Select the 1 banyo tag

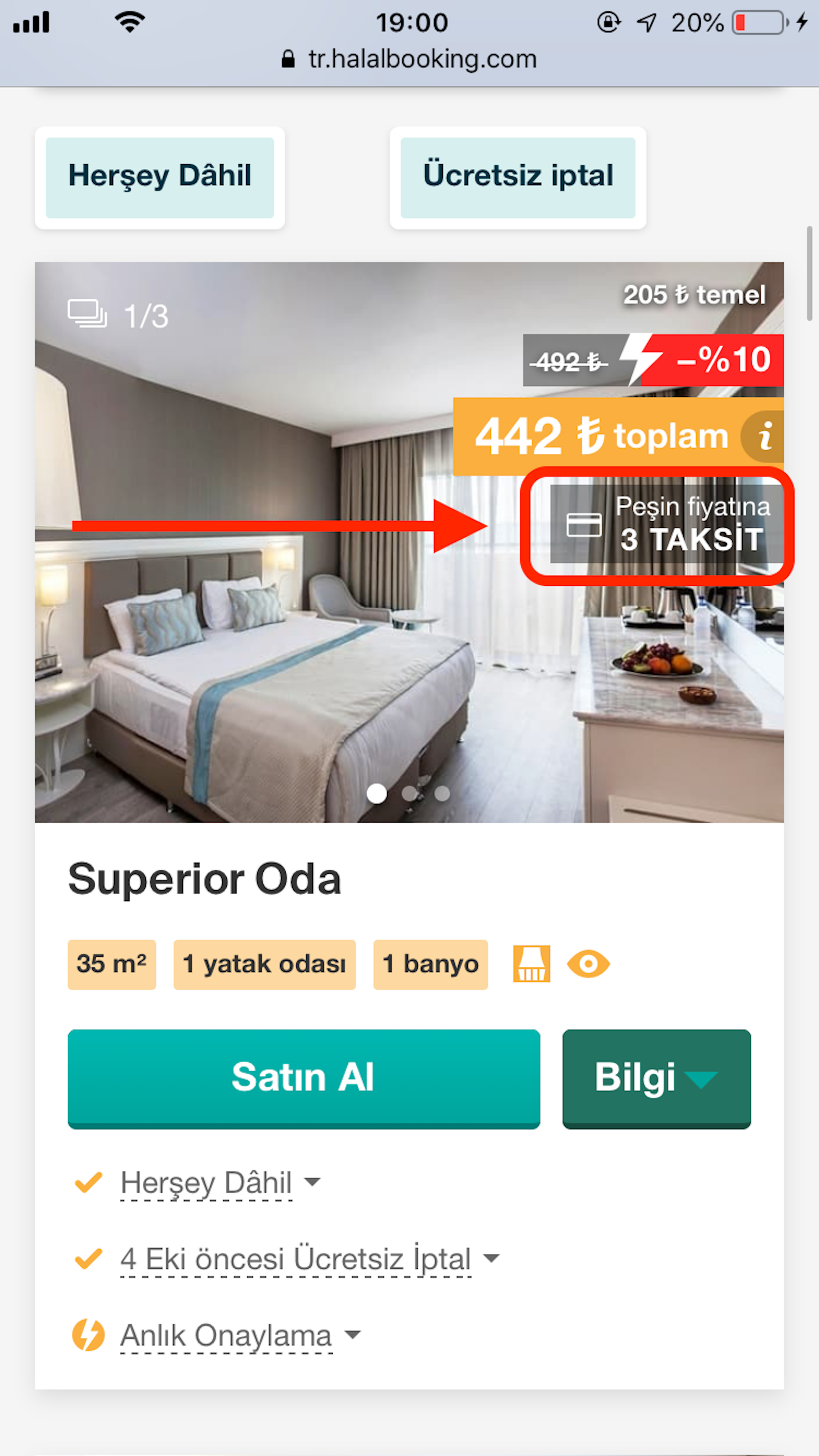pyautogui.click(x=430, y=964)
